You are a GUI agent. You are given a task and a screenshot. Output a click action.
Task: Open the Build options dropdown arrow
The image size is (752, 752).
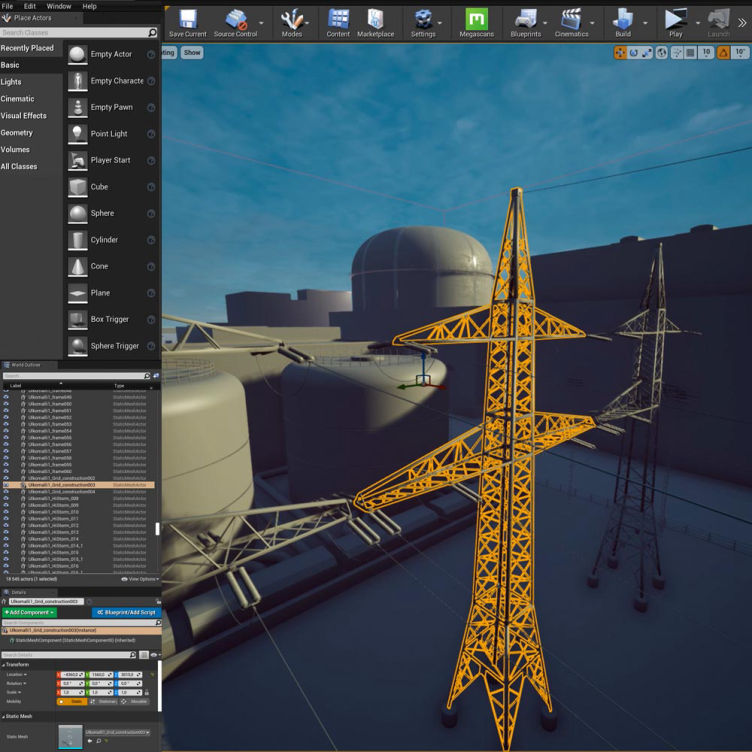tap(645, 23)
